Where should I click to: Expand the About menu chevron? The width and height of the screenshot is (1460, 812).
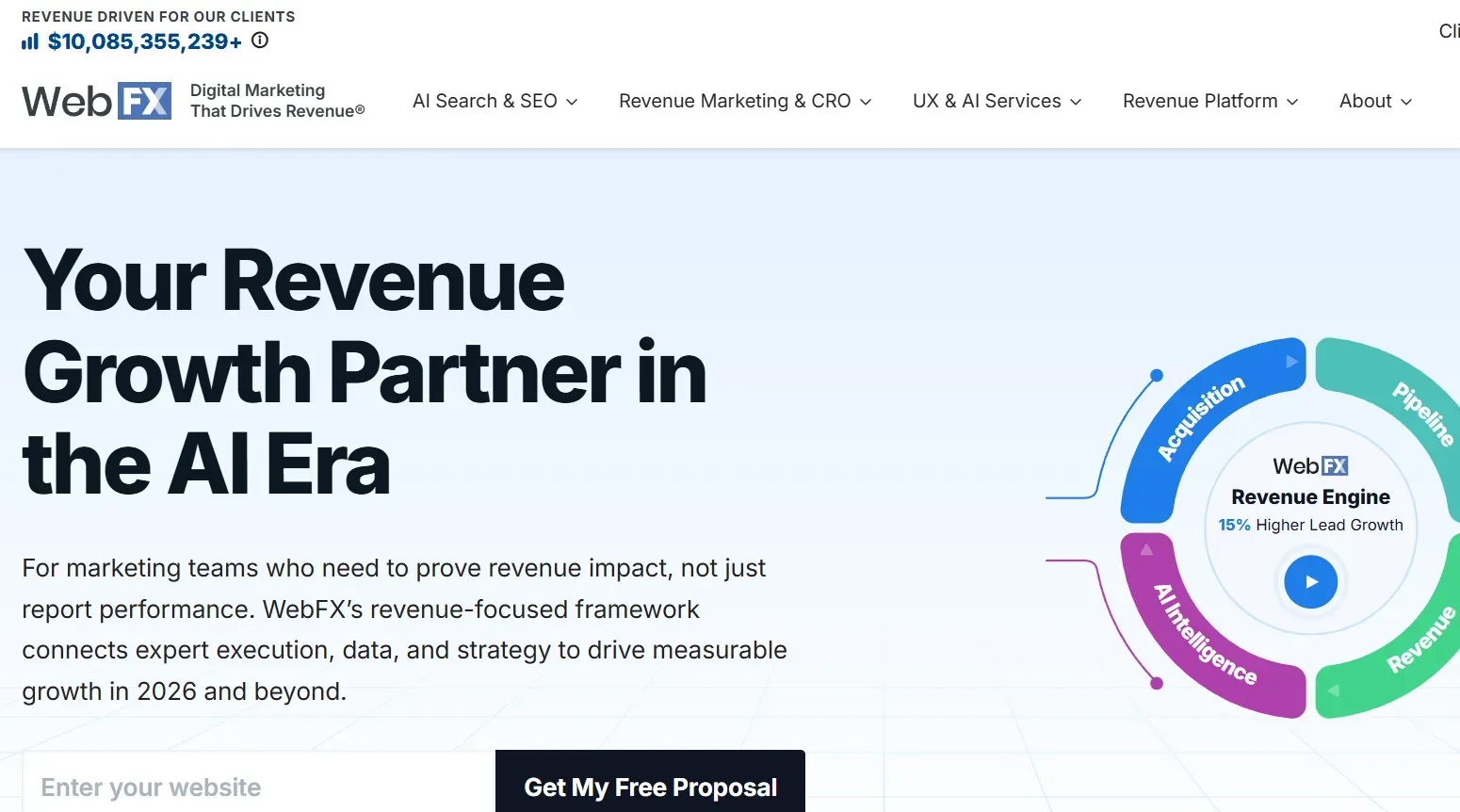click(x=1406, y=102)
